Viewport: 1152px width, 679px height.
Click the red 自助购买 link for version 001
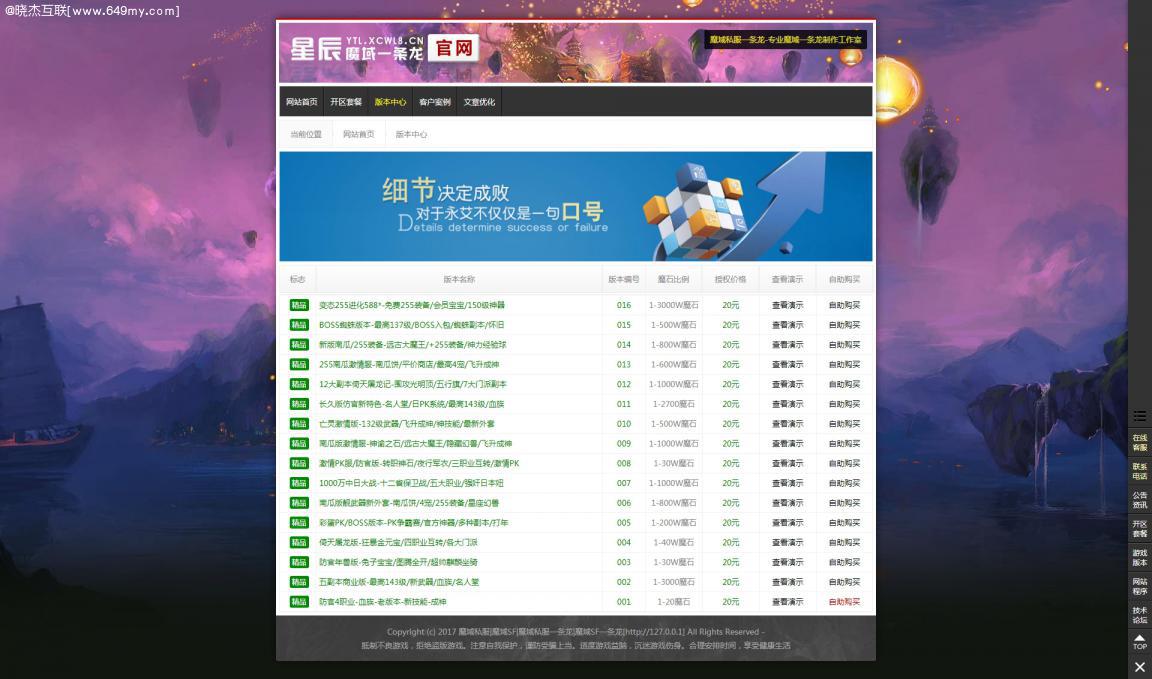point(843,601)
